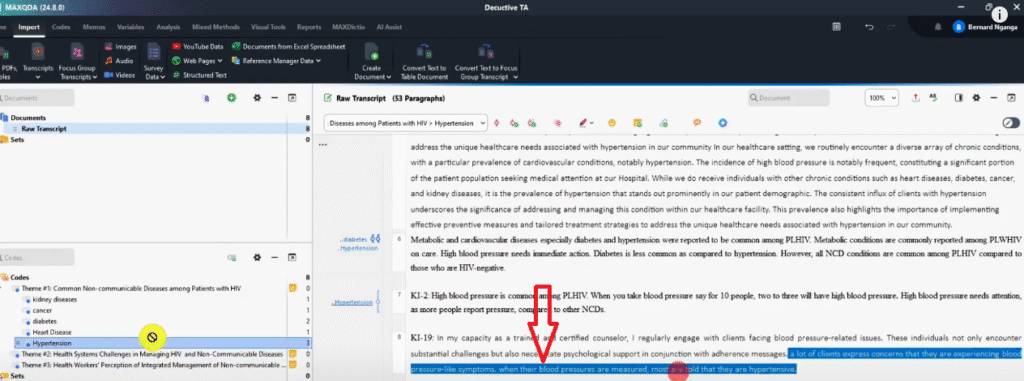Import Audio files

pyautogui.click(x=119, y=61)
